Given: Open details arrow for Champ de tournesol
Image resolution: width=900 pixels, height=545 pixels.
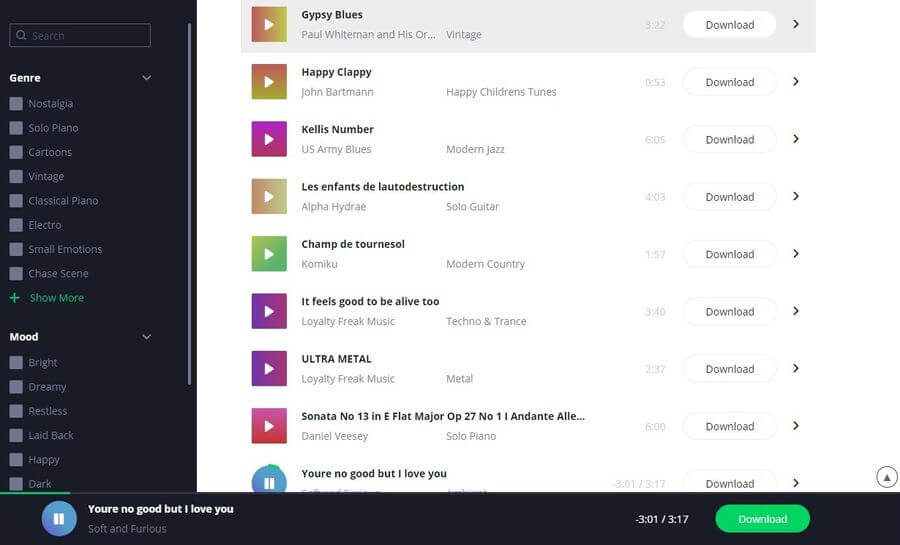Looking at the screenshot, I should tap(796, 254).
